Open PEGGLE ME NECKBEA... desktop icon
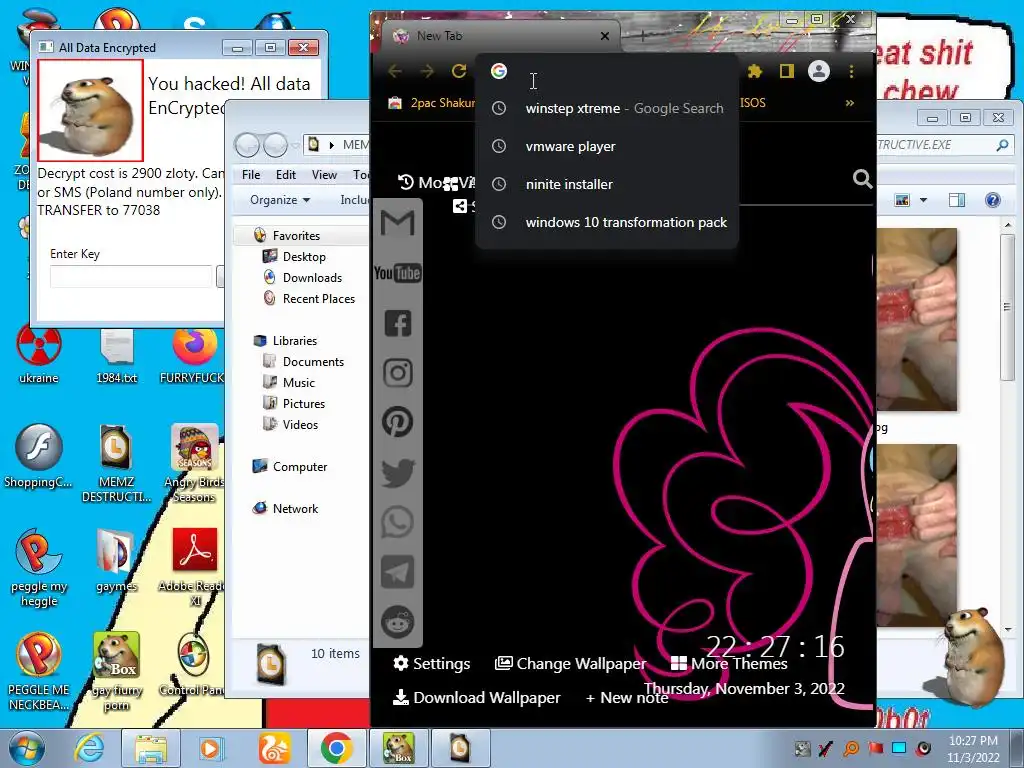Viewport: 1024px width, 768px height. click(39, 672)
